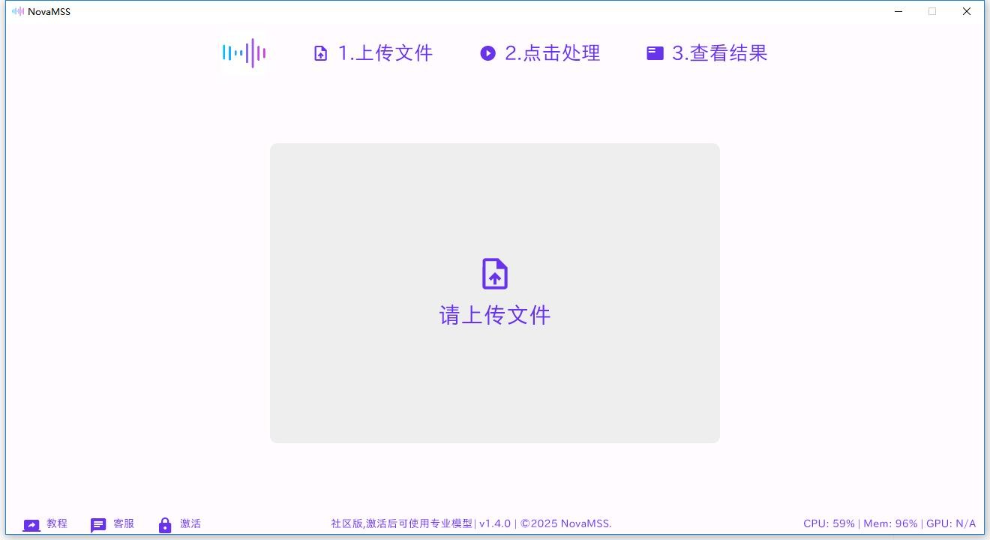Click the 客服 chat bubble icon
This screenshot has width=990, height=540.
click(x=98, y=525)
